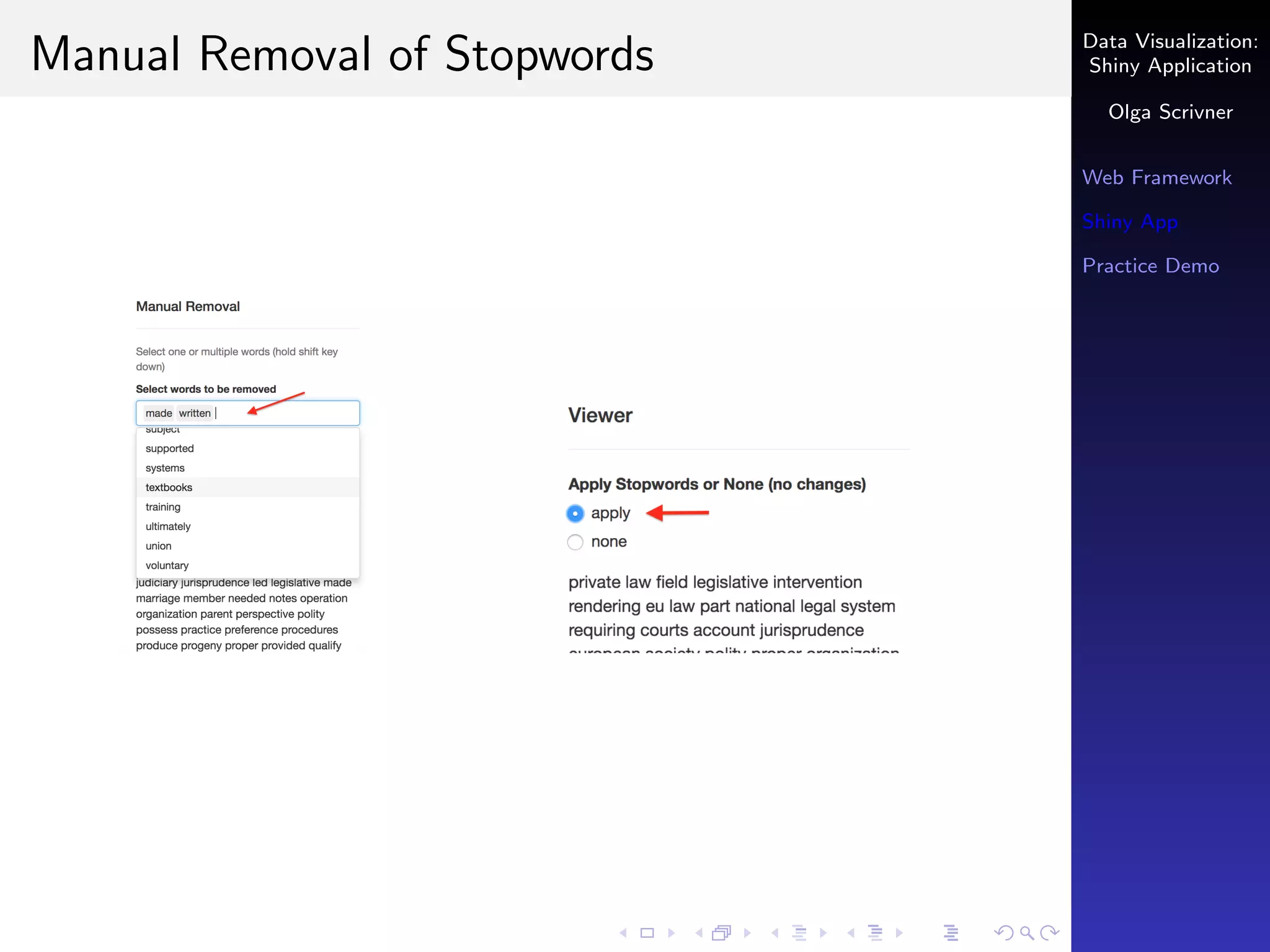
Task: Choose 'training' from the dropdown list
Action: (247, 507)
